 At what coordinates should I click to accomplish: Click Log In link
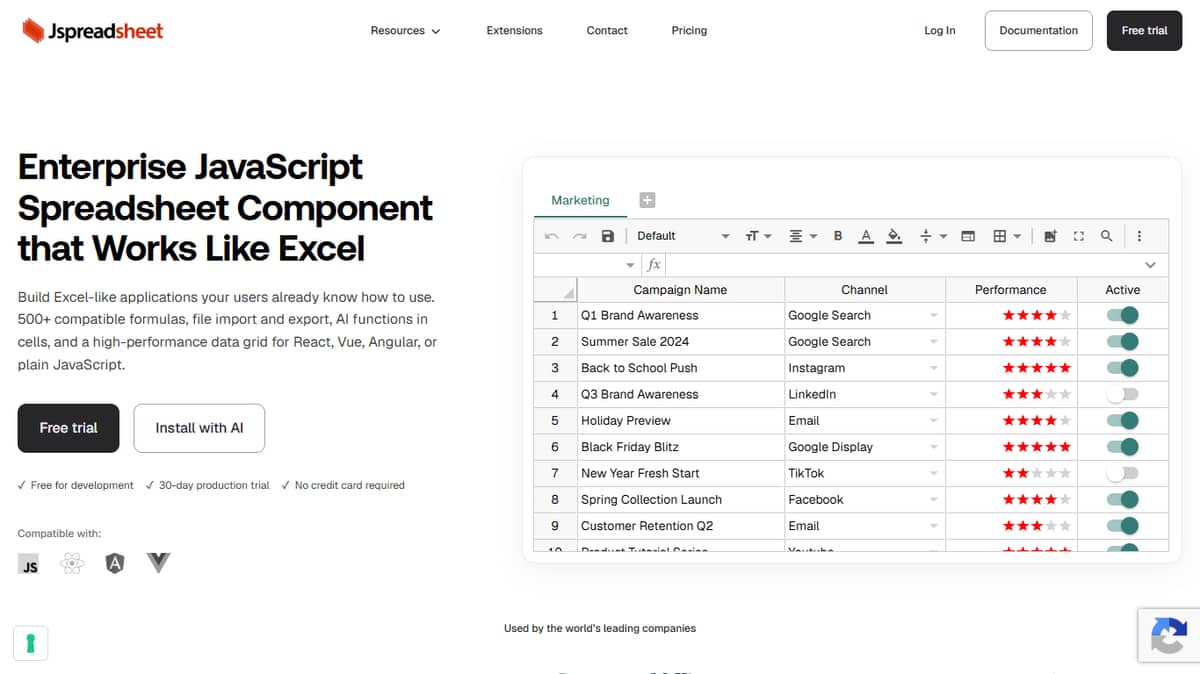click(x=939, y=31)
